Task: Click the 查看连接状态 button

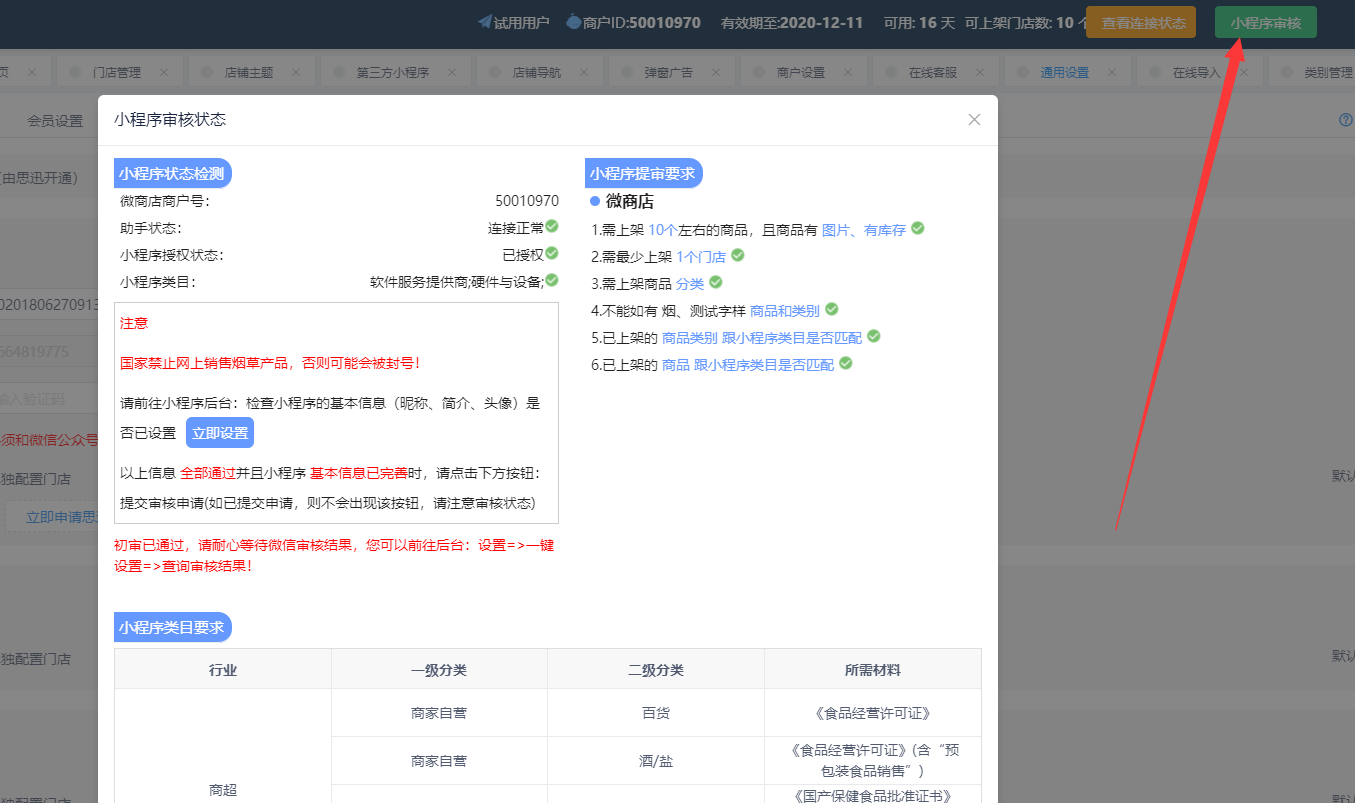Action: click(x=1141, y=23)
